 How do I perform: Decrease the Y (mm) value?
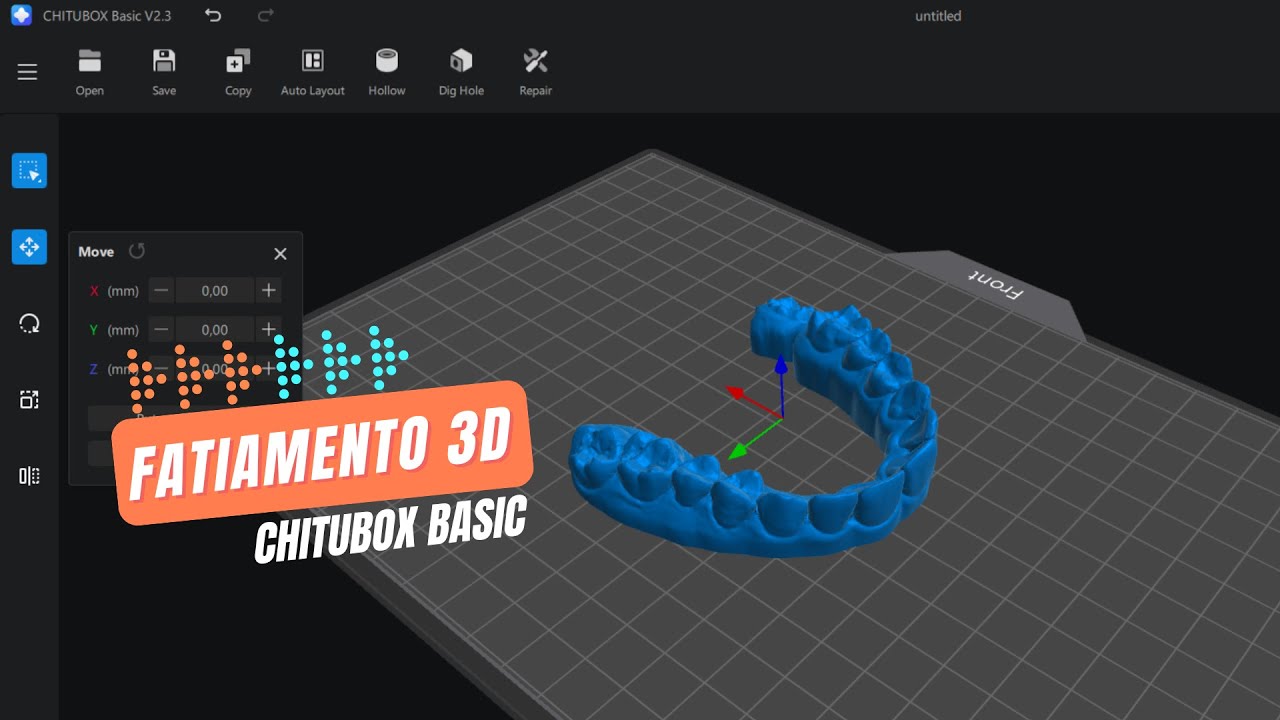click(161, 329)
